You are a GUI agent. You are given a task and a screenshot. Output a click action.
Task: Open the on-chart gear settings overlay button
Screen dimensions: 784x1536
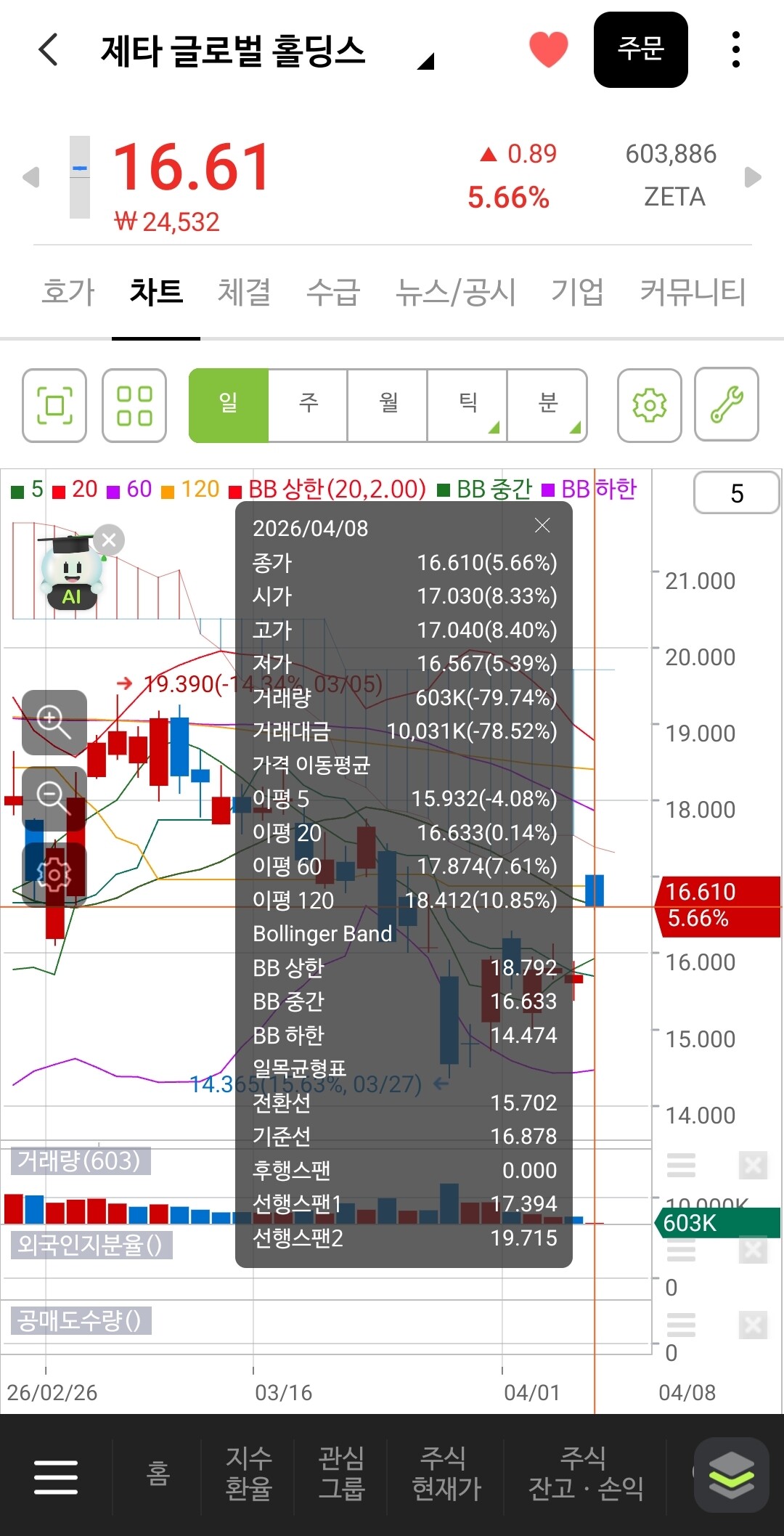click(54, 874)
